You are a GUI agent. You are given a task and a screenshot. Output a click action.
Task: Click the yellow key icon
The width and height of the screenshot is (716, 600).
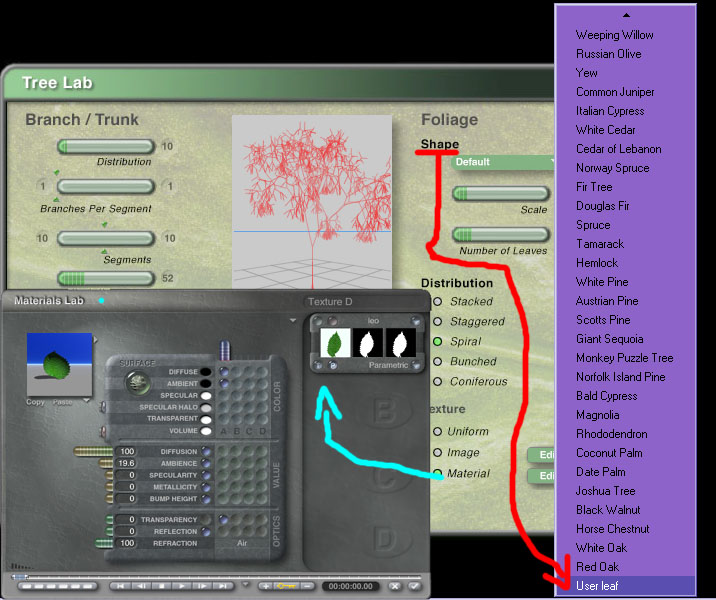point(287,586)
